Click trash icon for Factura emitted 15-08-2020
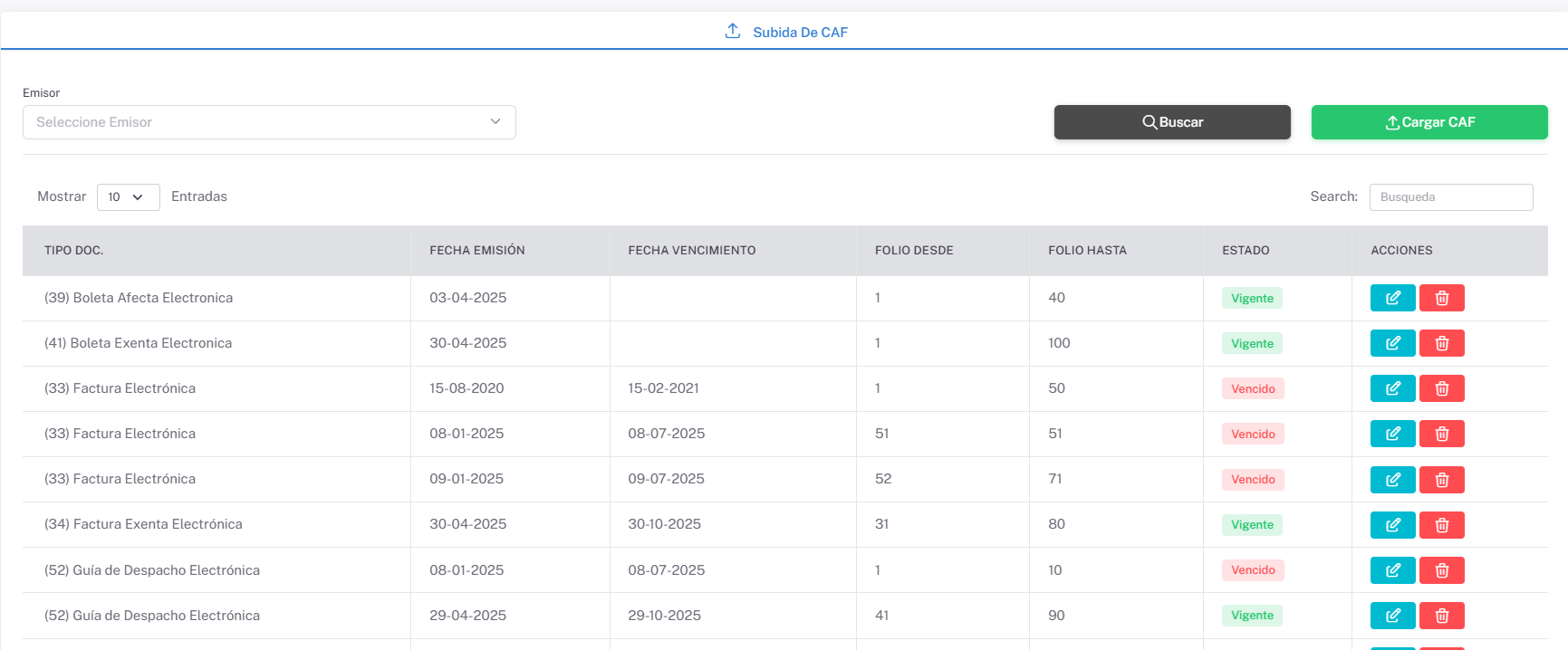Image resolution: width=1568 pixels, height=650 pixels. pyautogui.click(x=1441, y=388)
